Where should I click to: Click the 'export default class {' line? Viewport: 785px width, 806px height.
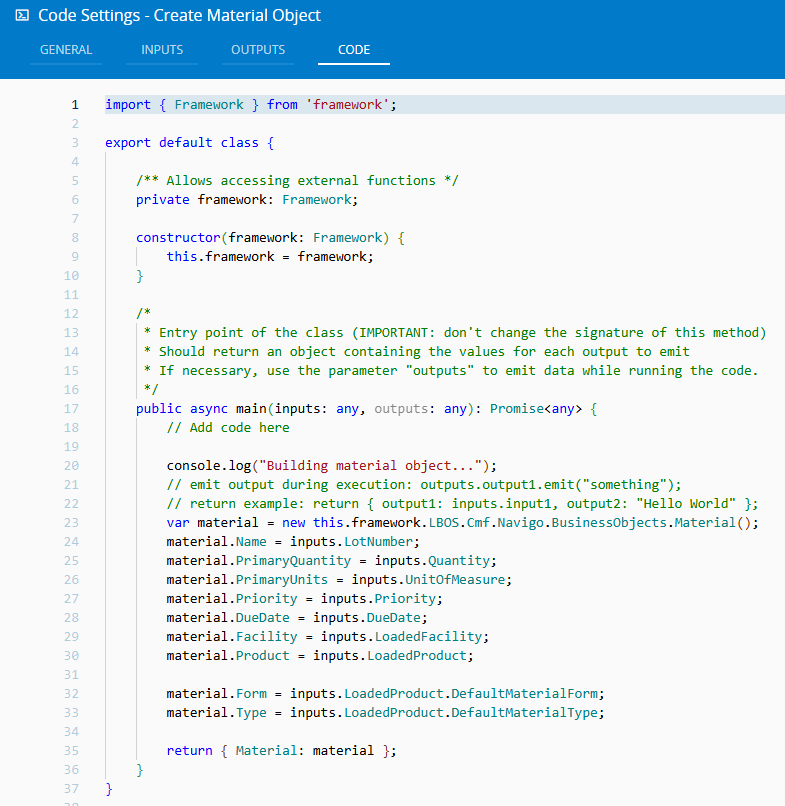click(x=189, y=142)
